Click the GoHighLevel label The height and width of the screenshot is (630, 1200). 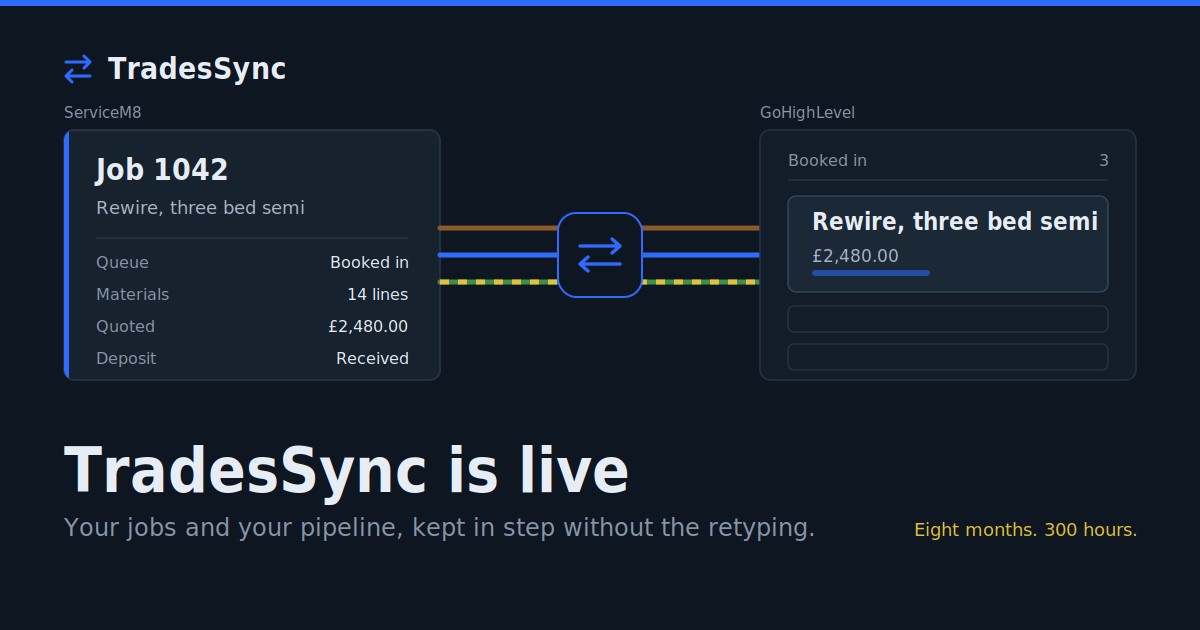pyautogui.click(x=807, y=113)
